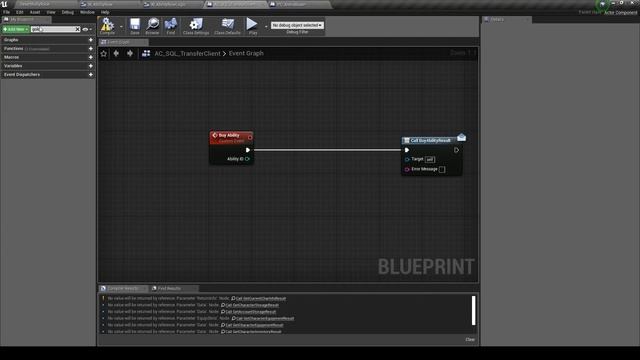Click the Compile toolbar icon
The height and width of the screenshot is (360, 640).
click(x=107, y=26)
